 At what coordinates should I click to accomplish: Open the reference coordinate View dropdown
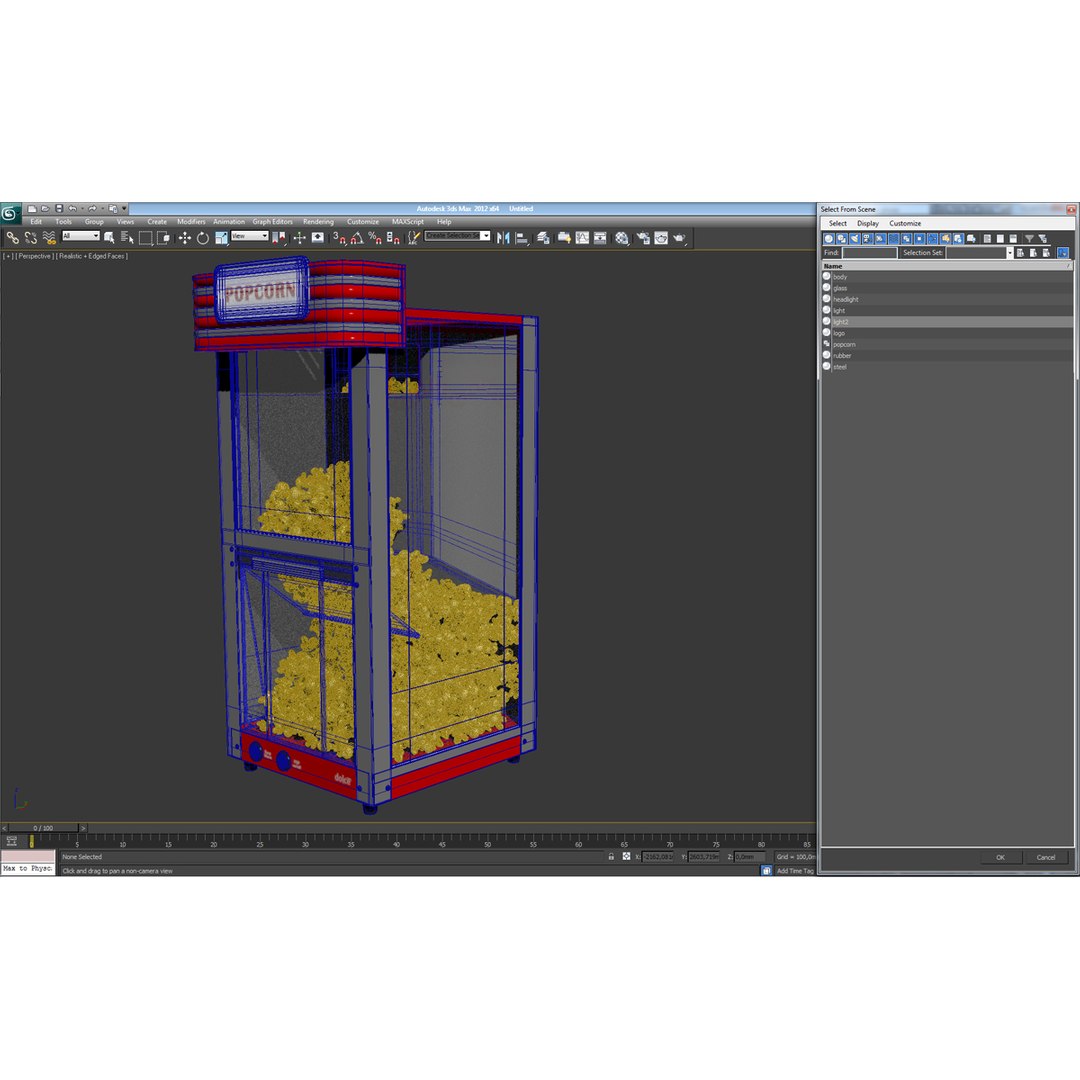click(249, 236)
